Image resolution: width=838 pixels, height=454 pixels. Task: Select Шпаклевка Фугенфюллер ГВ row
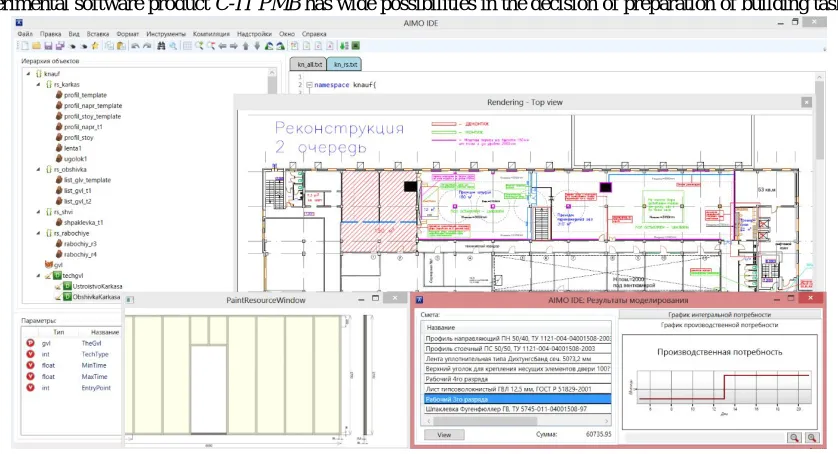(x=516, y=409)
